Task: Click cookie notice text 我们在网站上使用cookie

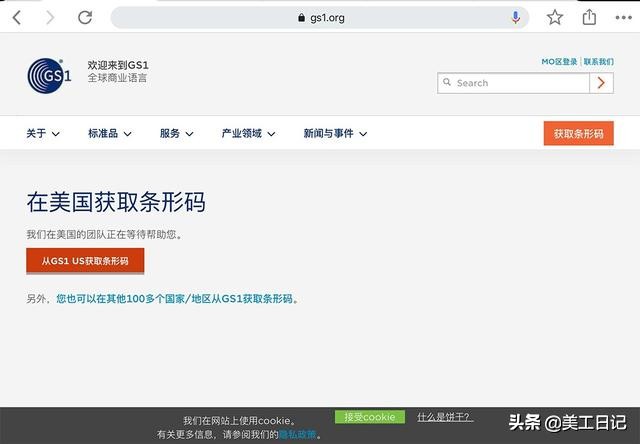Action: (x=239, y=421)
